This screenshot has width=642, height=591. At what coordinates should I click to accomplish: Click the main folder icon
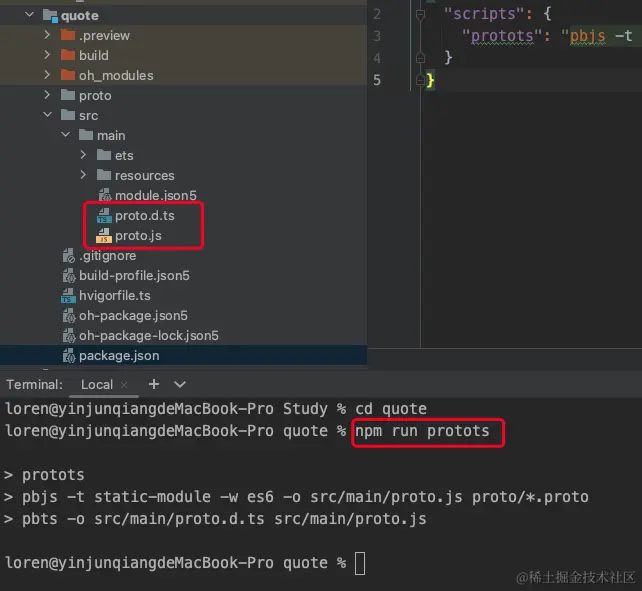pyautogui.click(x=86, y=135)
